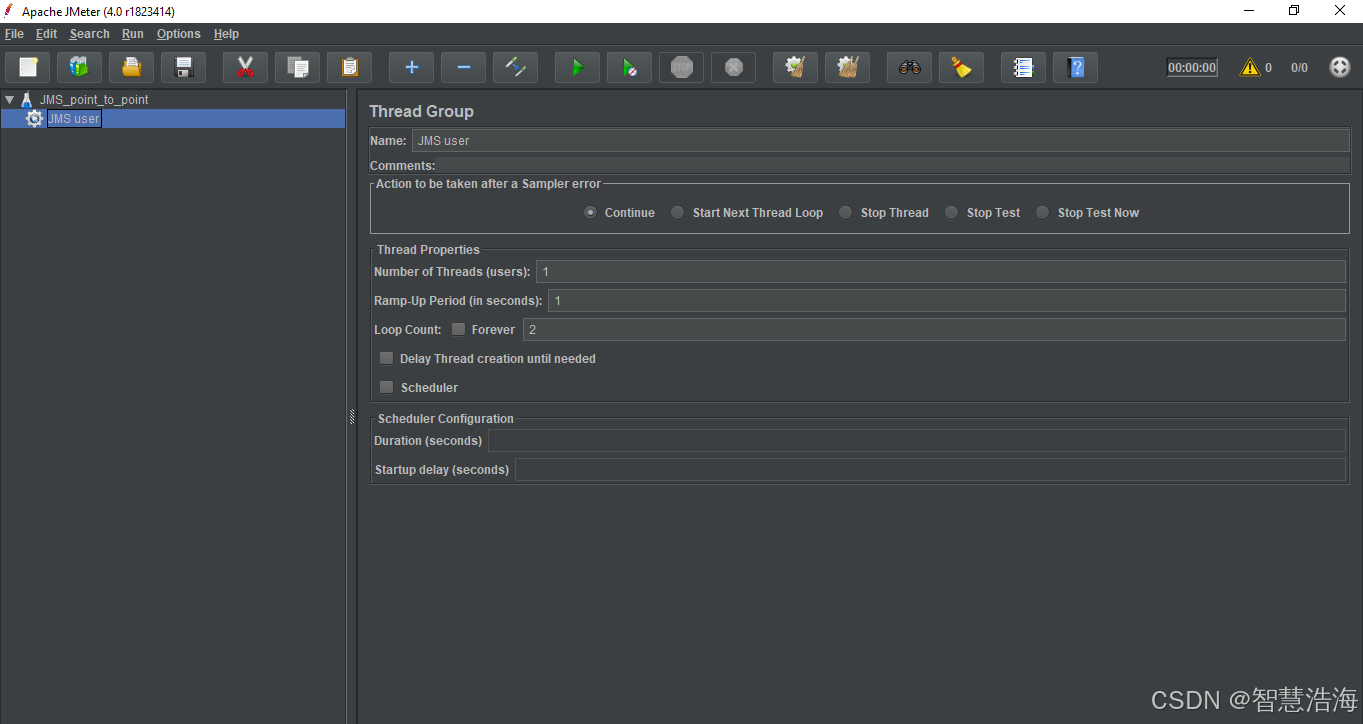This screenshot has width=1363, height=724.
Task: Paste the clipboard element
Action: point(349,67)
